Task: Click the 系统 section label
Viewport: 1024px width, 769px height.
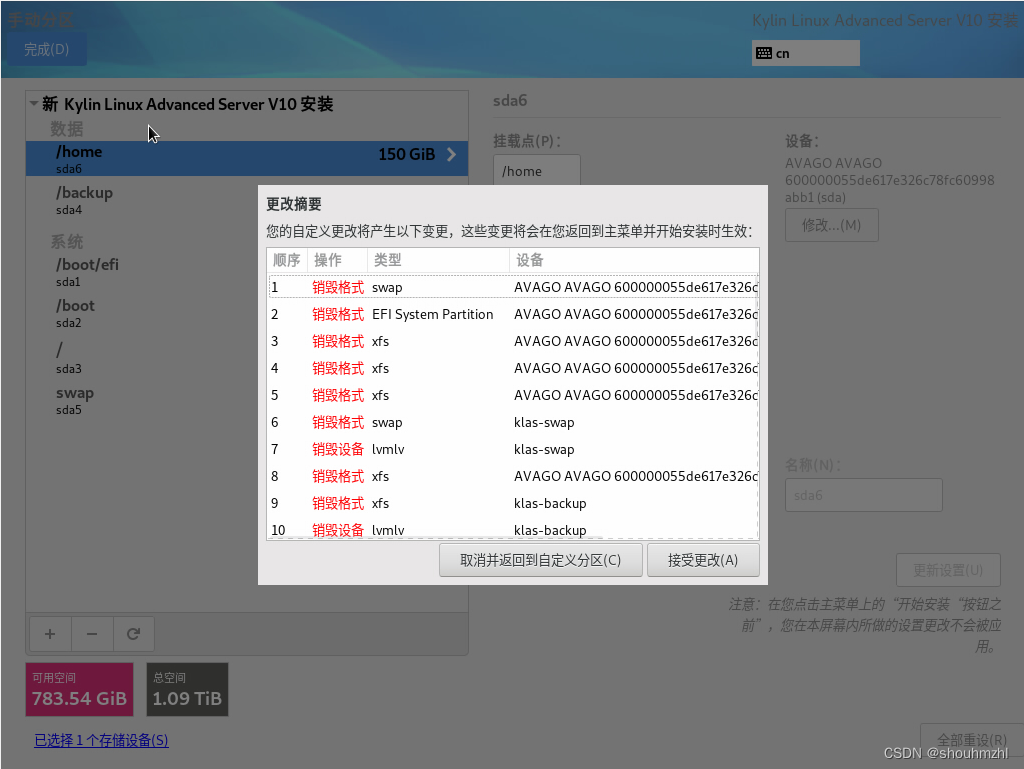Action: 67,242
